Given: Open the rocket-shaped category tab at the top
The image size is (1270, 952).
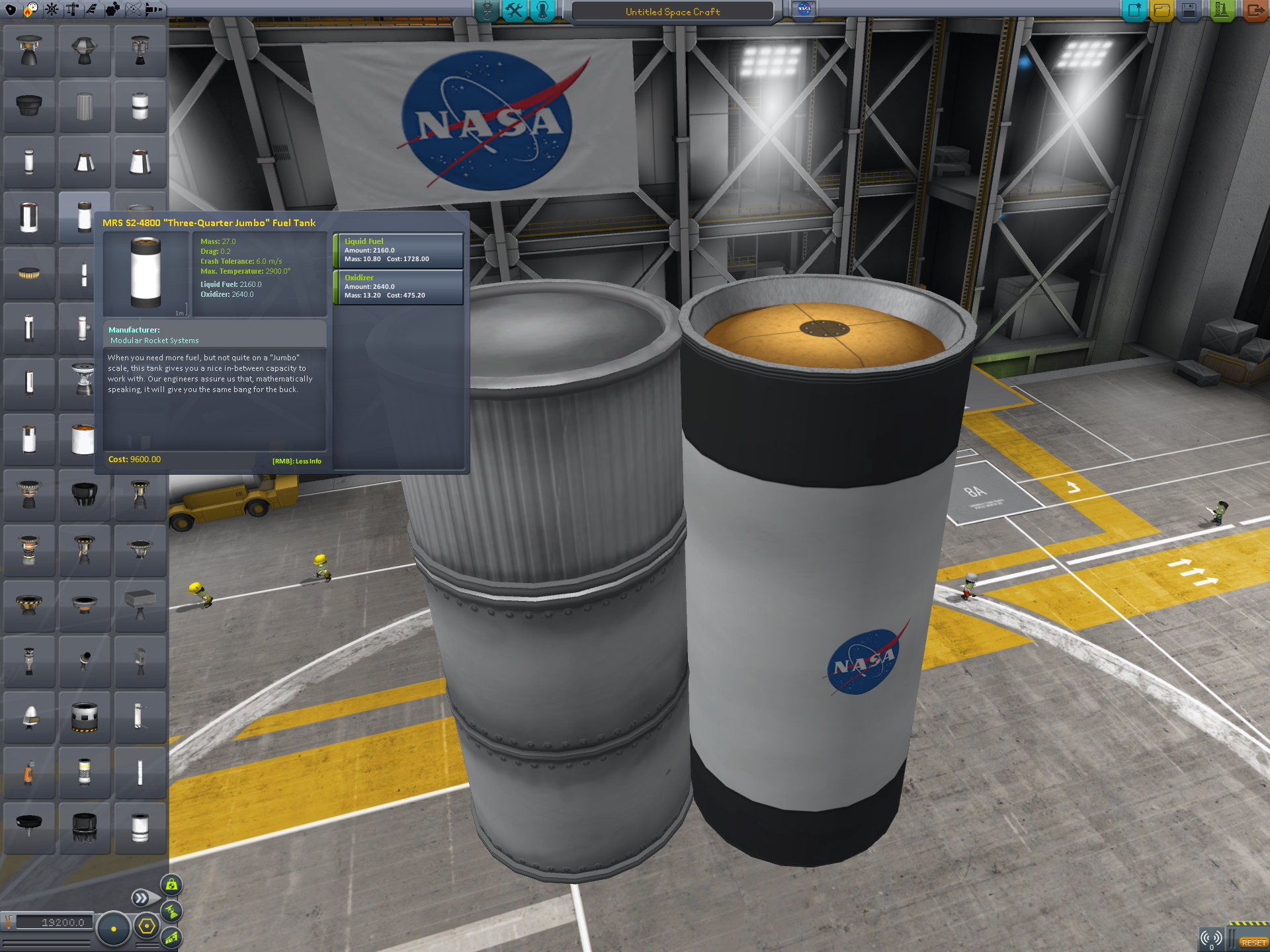Looking at the screenshot, I should tap(153, 9).
